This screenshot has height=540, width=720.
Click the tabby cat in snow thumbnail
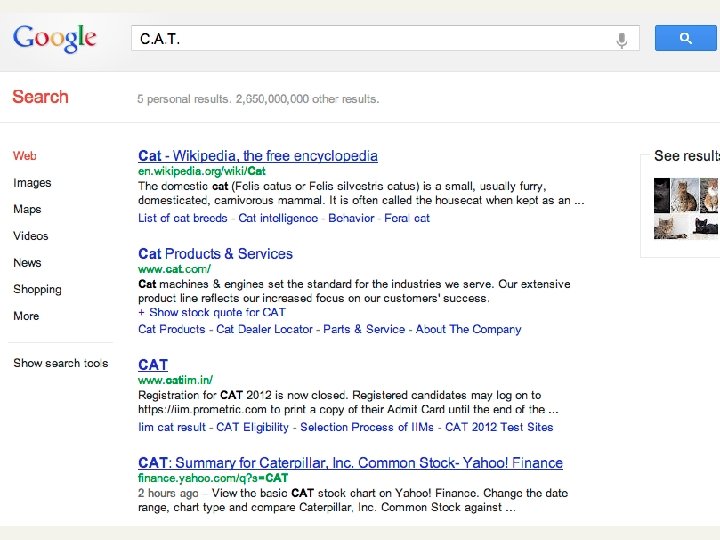685,195
